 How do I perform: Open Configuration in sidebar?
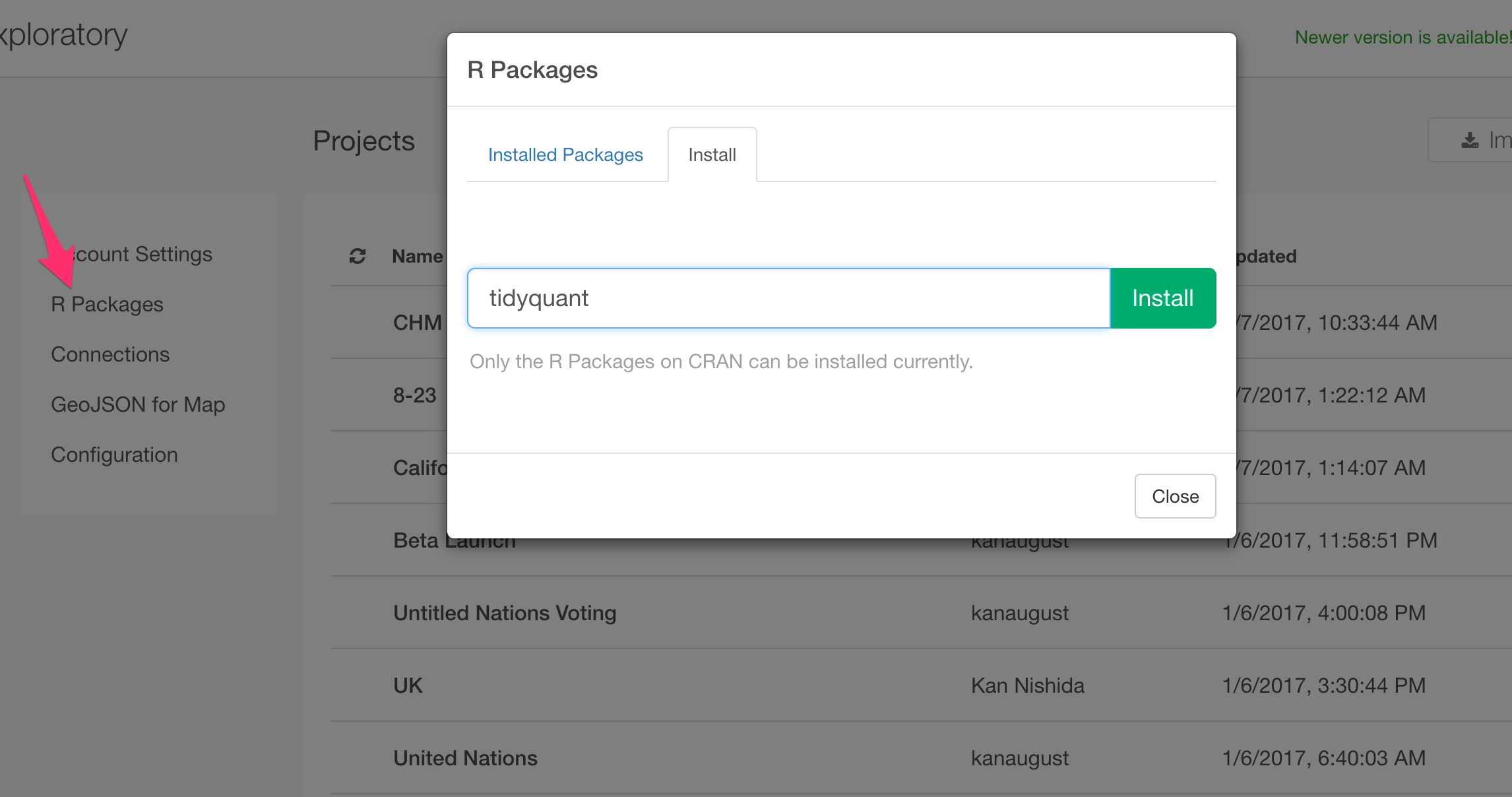tap(114, 455)
